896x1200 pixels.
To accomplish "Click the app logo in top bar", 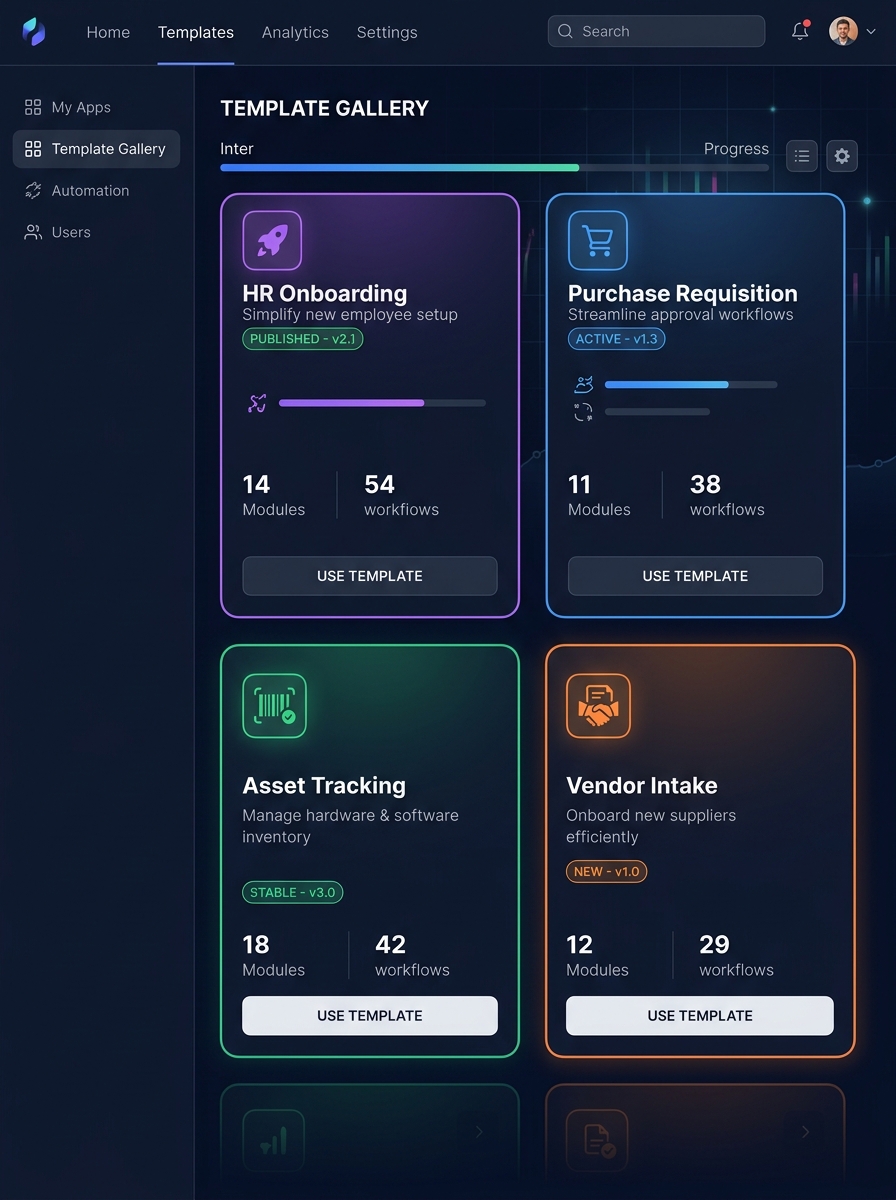I will tap(34, 32).
